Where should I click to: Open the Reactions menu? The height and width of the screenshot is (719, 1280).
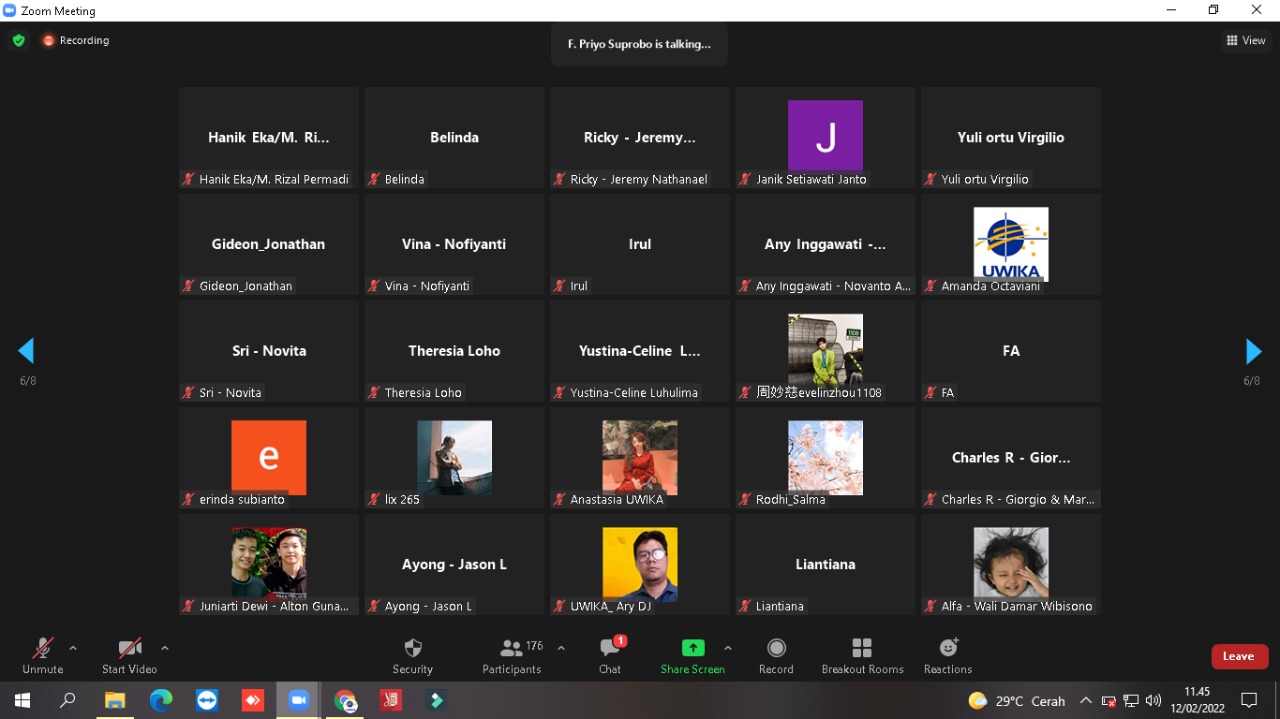point(947,656)
